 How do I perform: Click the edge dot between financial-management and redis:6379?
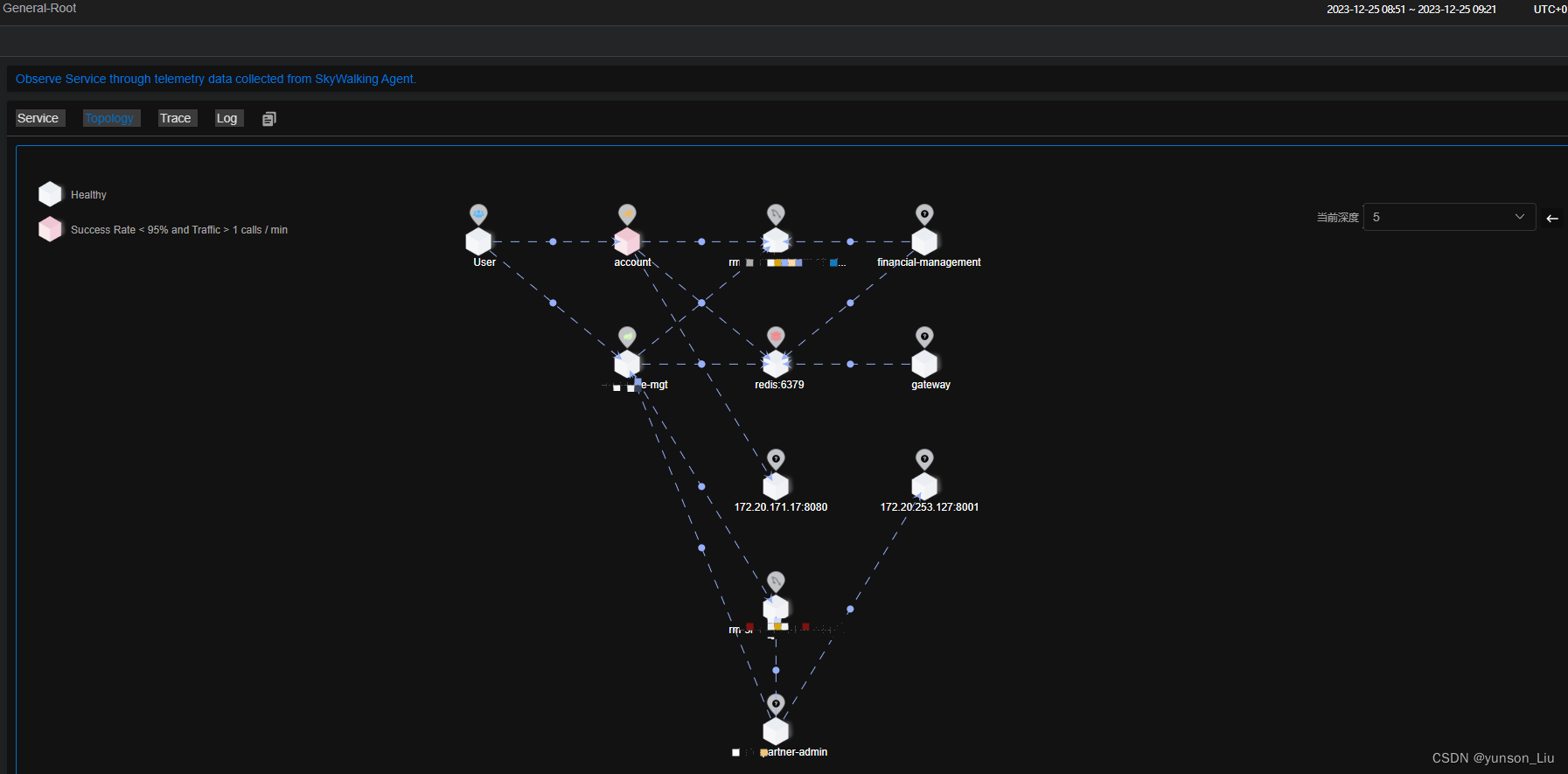click(x=850, y=303)
